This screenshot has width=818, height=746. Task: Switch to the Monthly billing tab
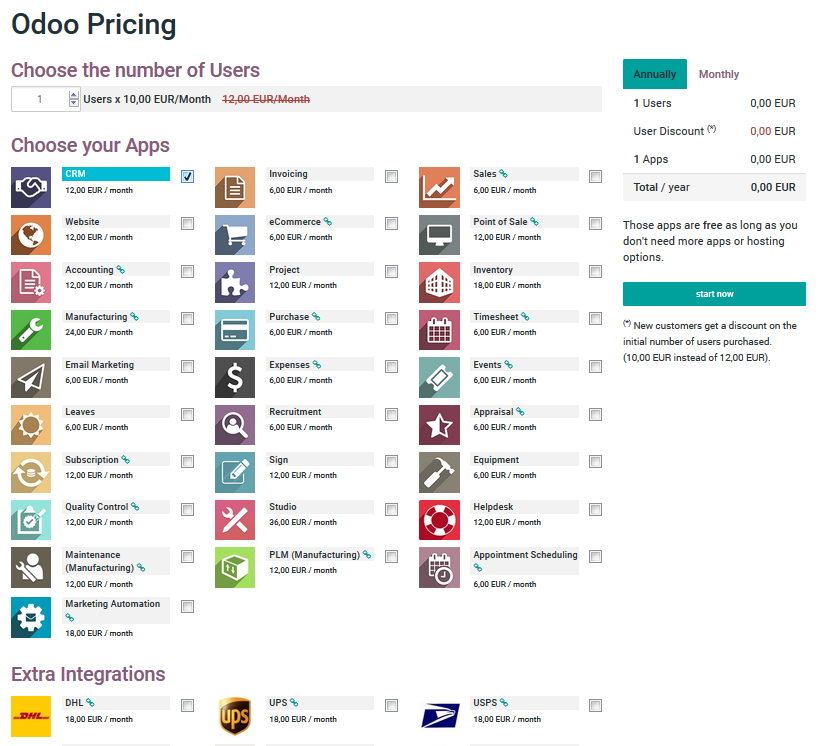click(719, 74)
